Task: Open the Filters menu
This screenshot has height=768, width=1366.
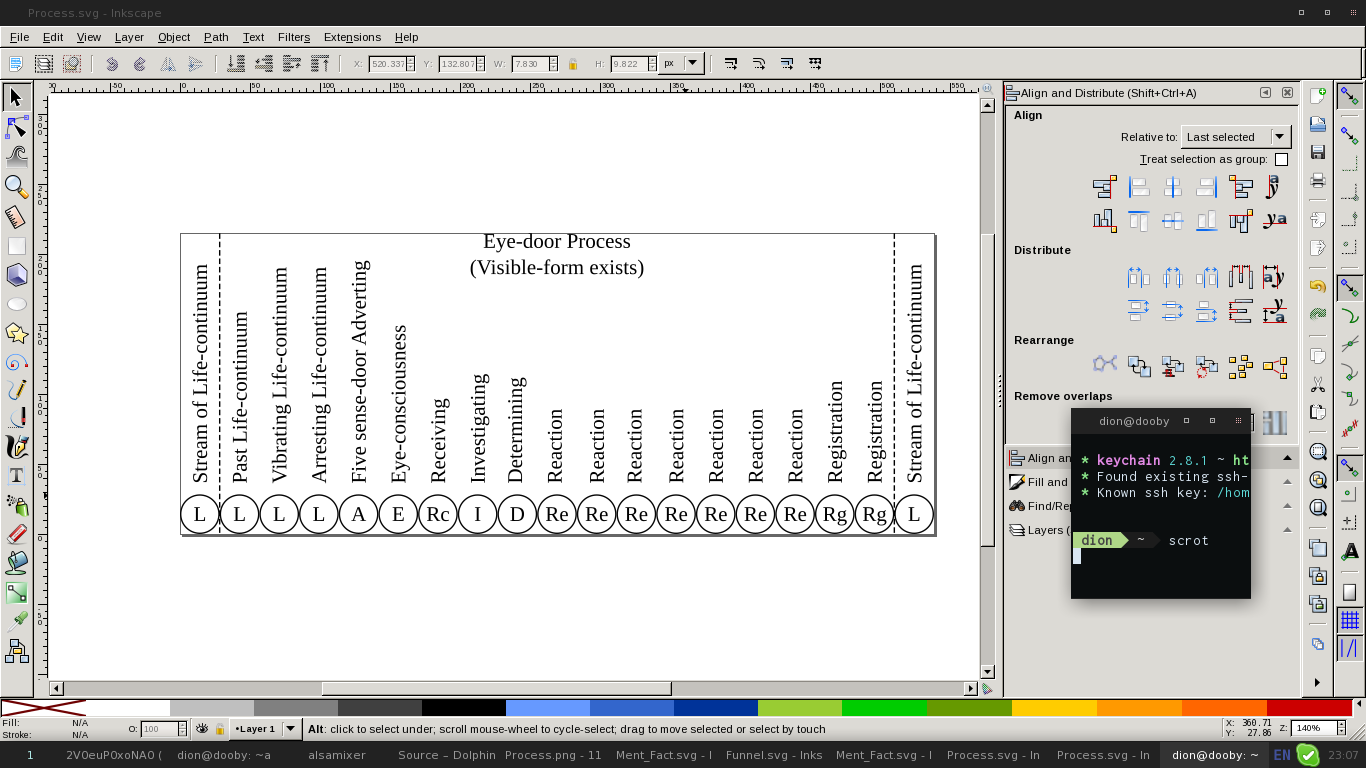Action: [294, 37]
